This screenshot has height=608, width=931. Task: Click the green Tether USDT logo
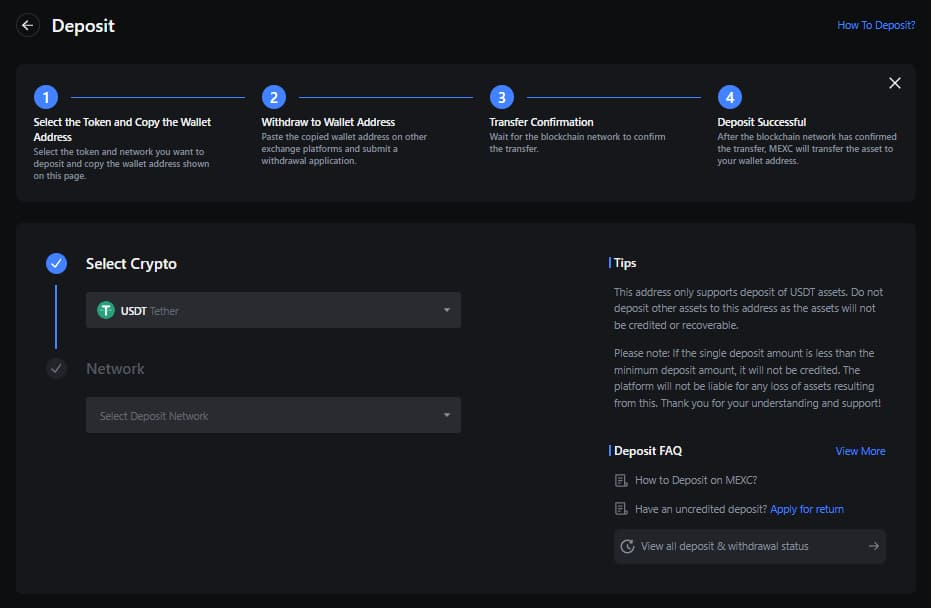(106, 311)
